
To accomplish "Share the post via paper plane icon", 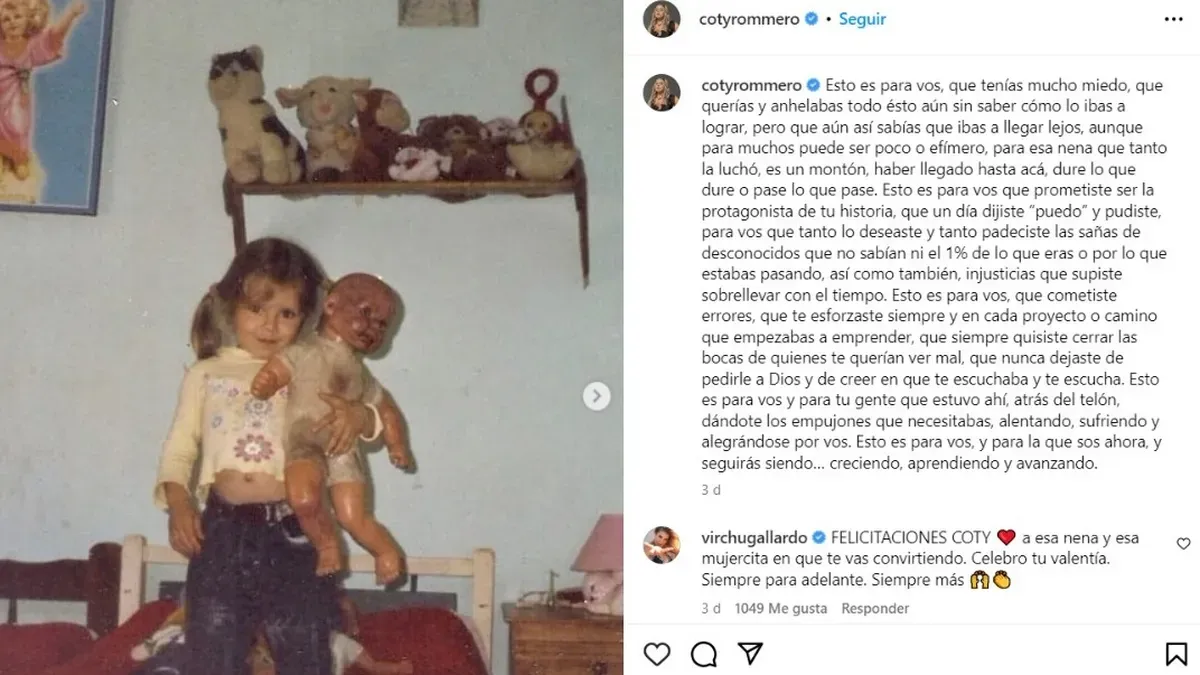I will 750,654.
